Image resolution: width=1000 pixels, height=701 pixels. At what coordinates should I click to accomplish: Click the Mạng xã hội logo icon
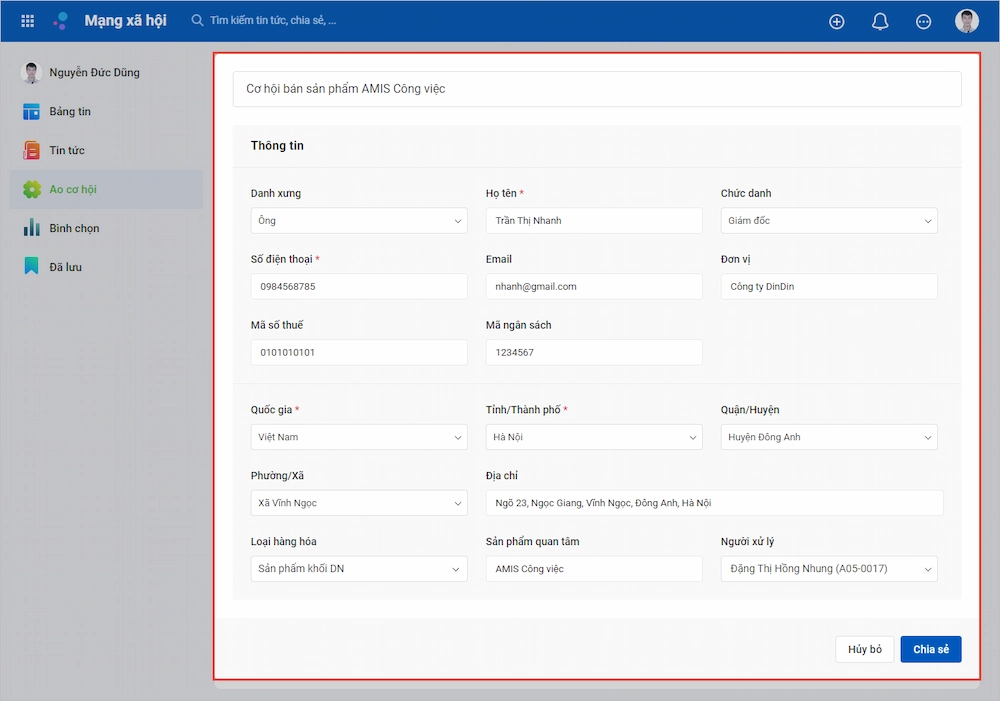tap(61, 21)
